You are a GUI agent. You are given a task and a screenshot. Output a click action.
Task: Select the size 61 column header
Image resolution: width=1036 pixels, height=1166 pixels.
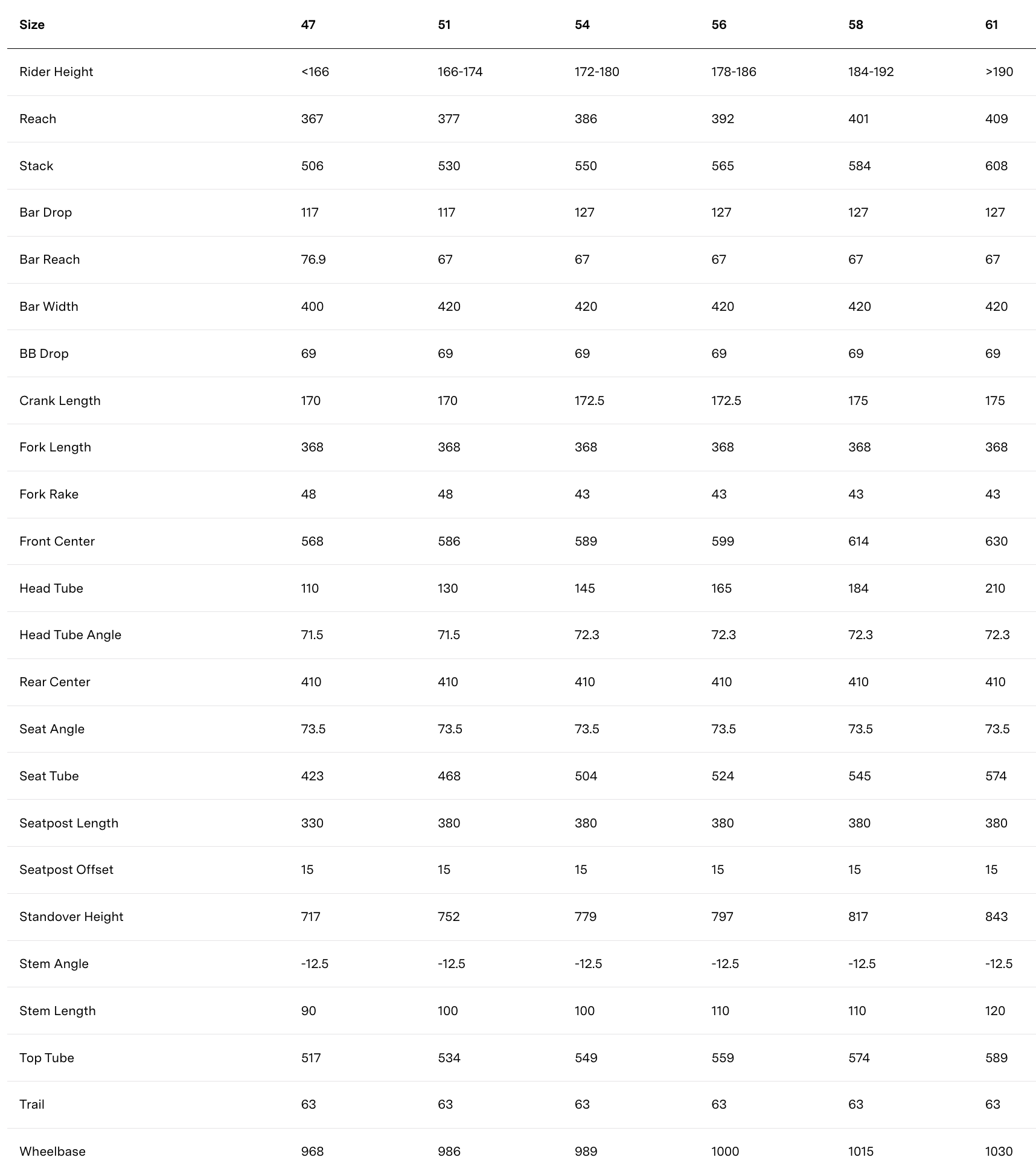991,25
